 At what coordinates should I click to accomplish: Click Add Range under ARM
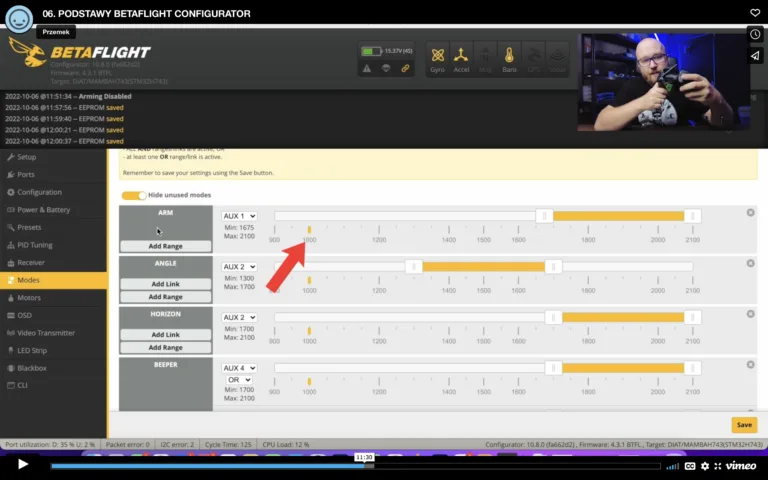click(166, 246)
